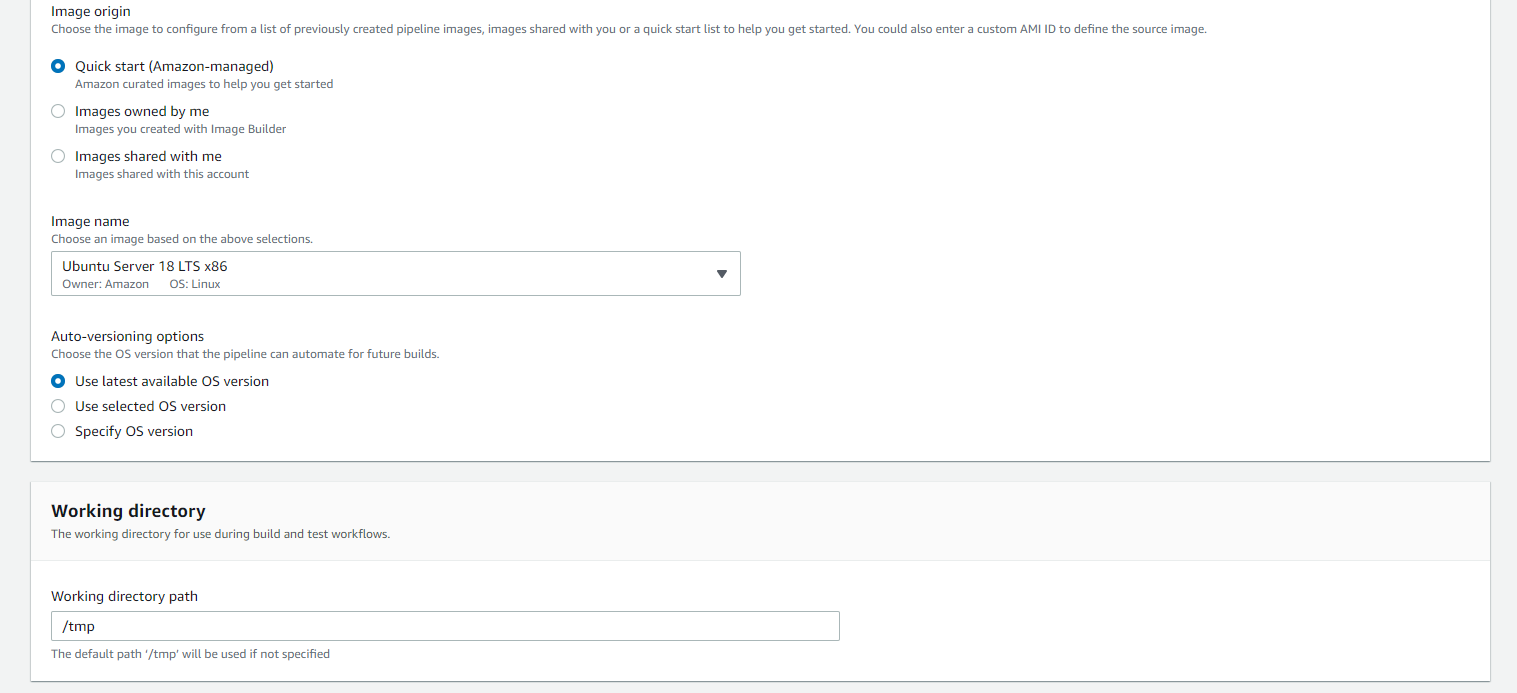Screen dimensions: 1517x693
Task: Click the Working directory path label
Action: pyautogui.click(x=124, y=596)
